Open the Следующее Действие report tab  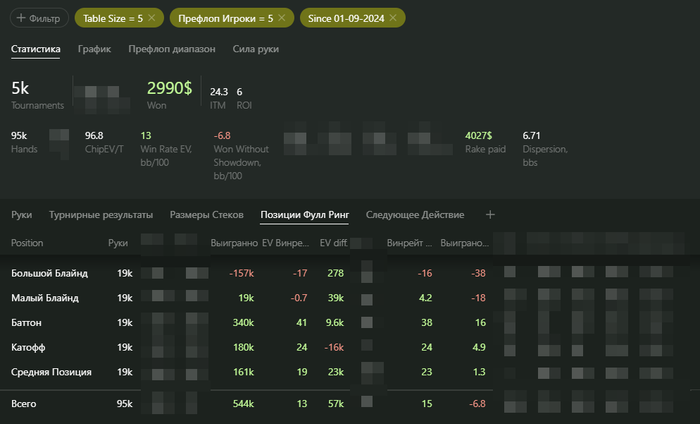[415, 214]
